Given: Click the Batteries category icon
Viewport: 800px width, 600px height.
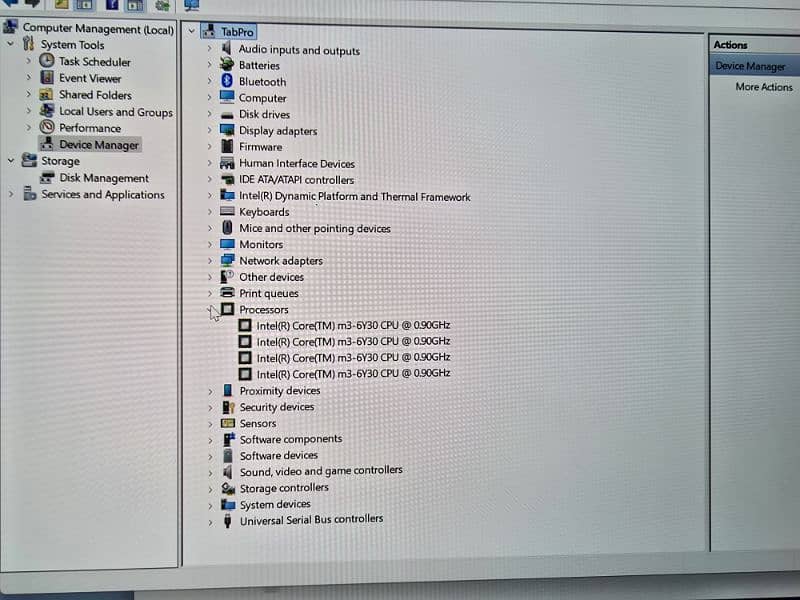Looking at the screenshot, I should [227, 65].
